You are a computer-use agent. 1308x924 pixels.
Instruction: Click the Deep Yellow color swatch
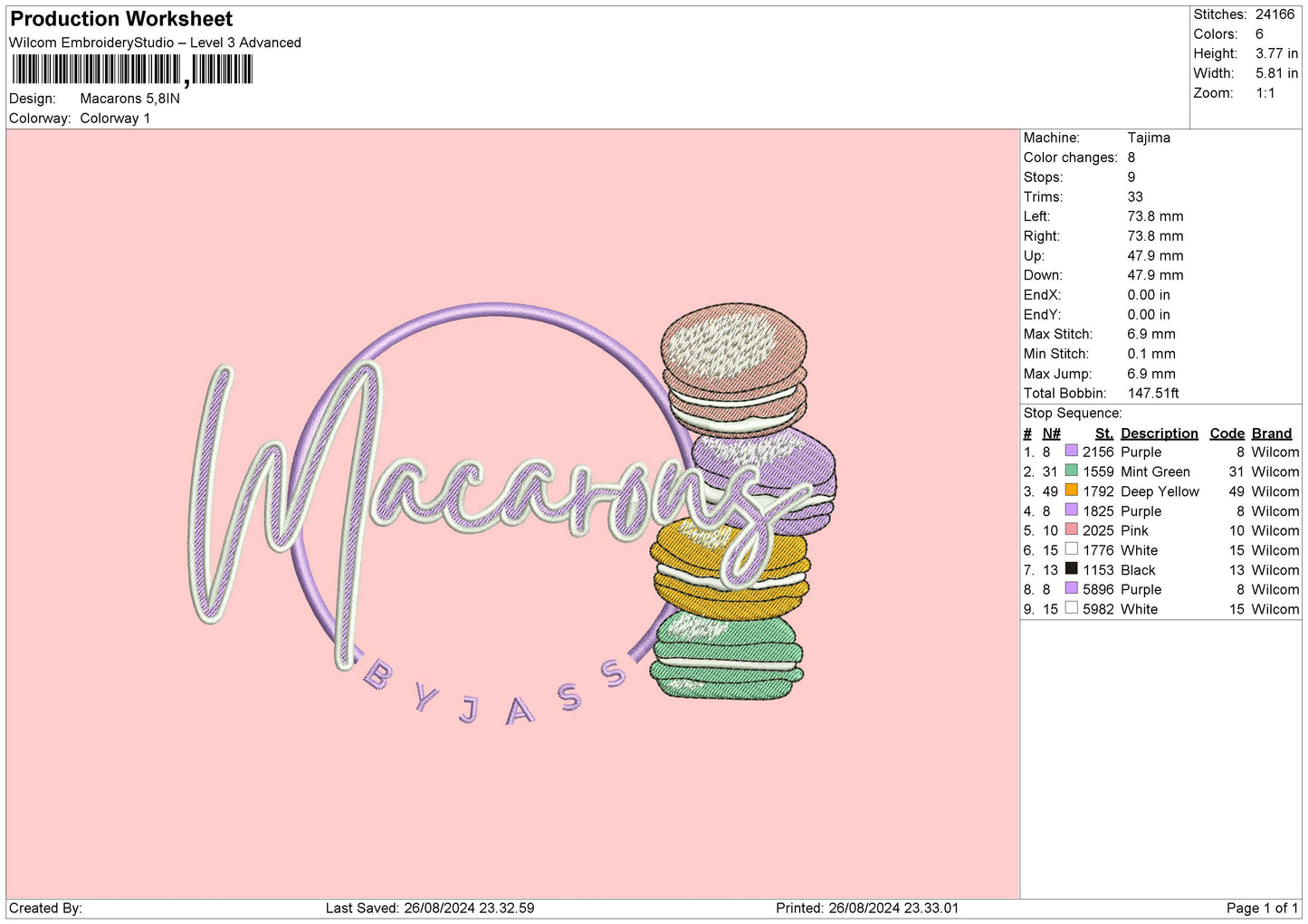click(x=1071, y=491)
